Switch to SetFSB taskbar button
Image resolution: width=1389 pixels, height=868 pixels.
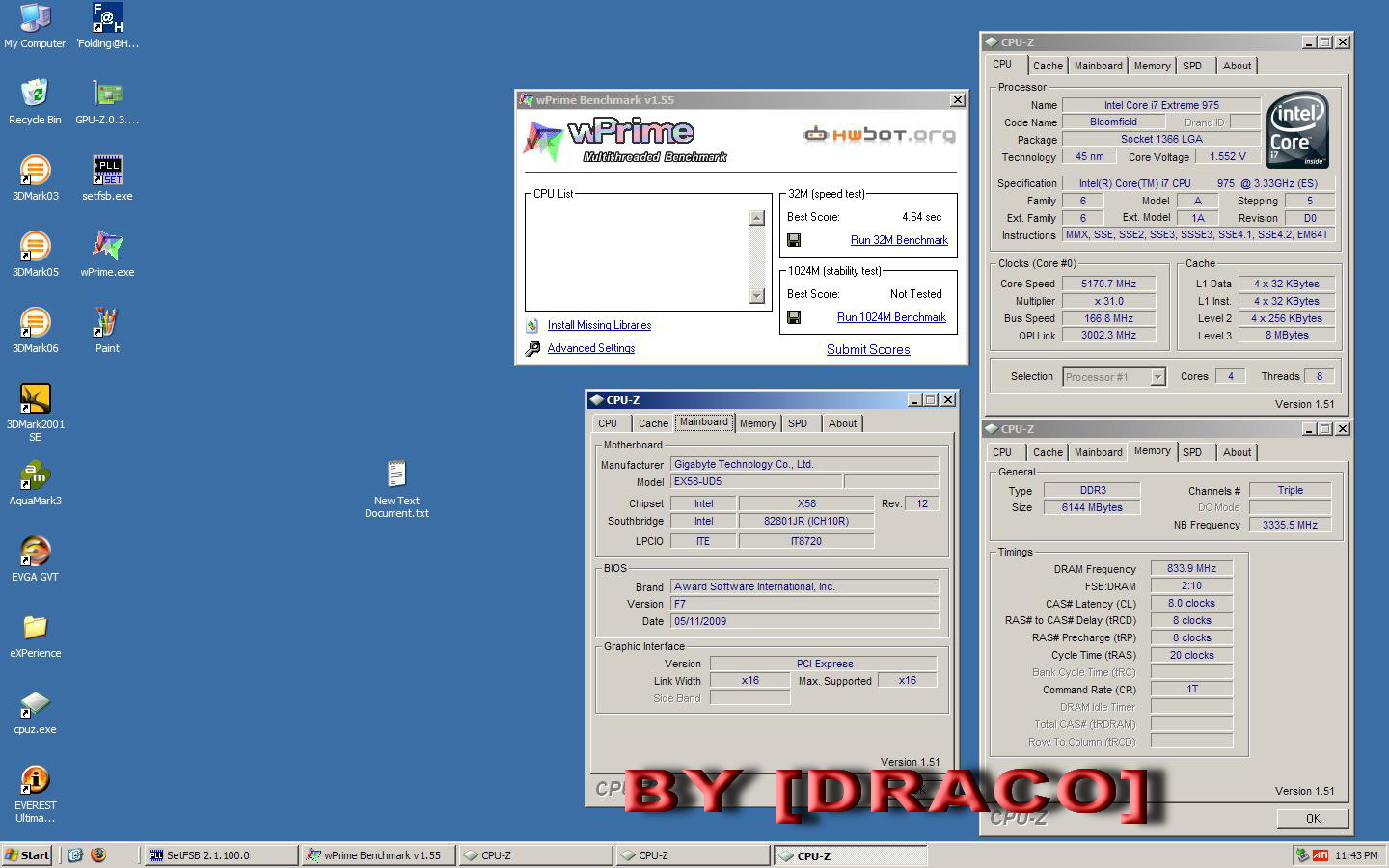221,854
